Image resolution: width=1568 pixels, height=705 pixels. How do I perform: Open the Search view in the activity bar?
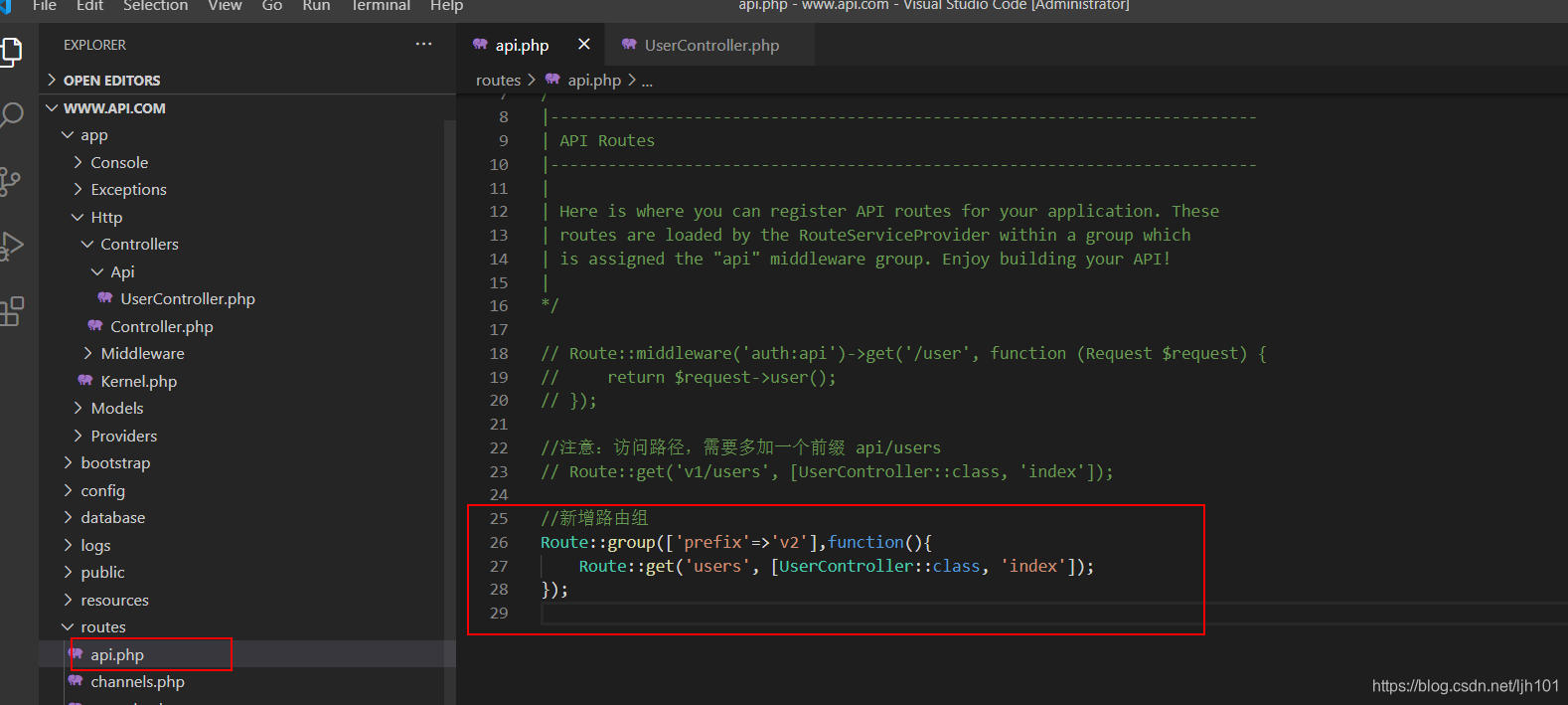11,115
